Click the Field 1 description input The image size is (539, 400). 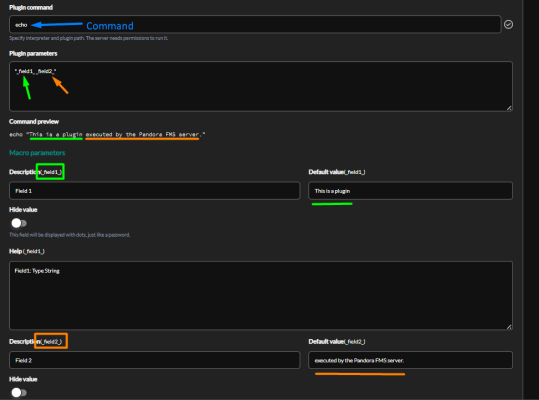[x=154, y=191]
